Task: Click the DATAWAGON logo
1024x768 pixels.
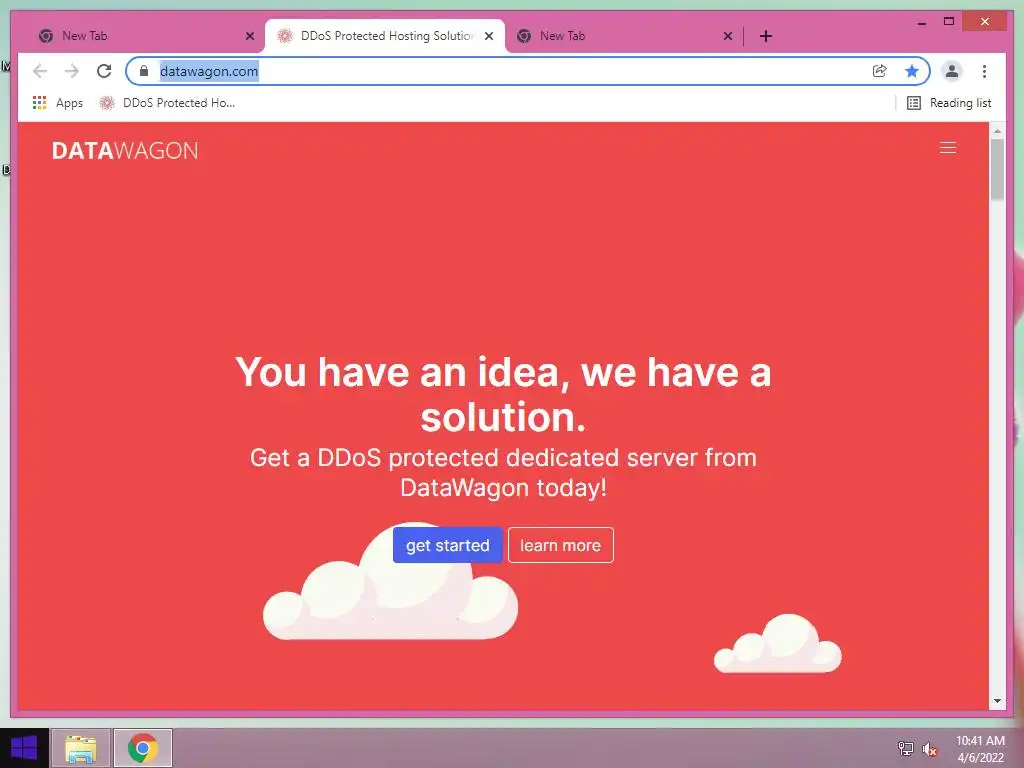Action: 125,151
